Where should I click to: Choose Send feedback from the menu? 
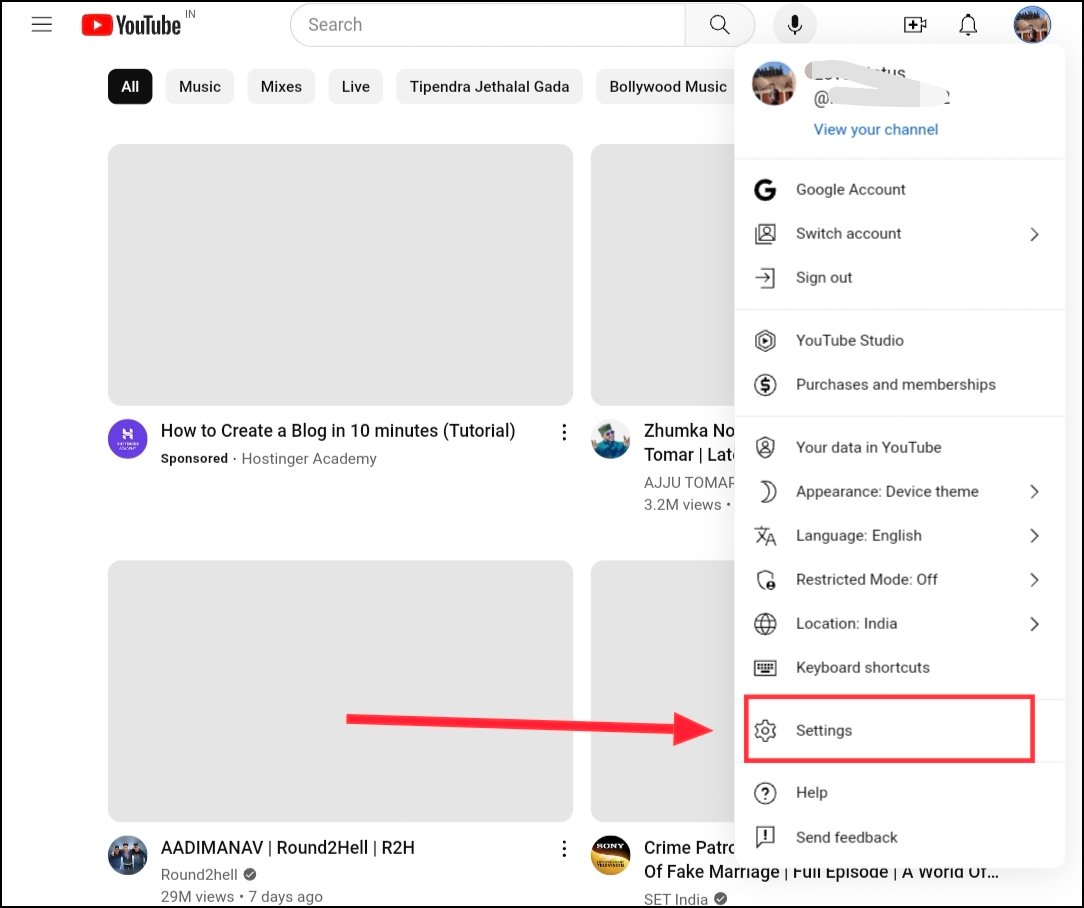[x=899, y=837]
